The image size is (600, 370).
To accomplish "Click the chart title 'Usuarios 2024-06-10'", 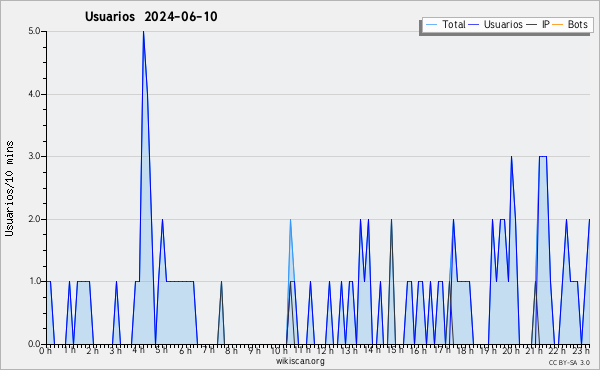I will tap(151, 17).
